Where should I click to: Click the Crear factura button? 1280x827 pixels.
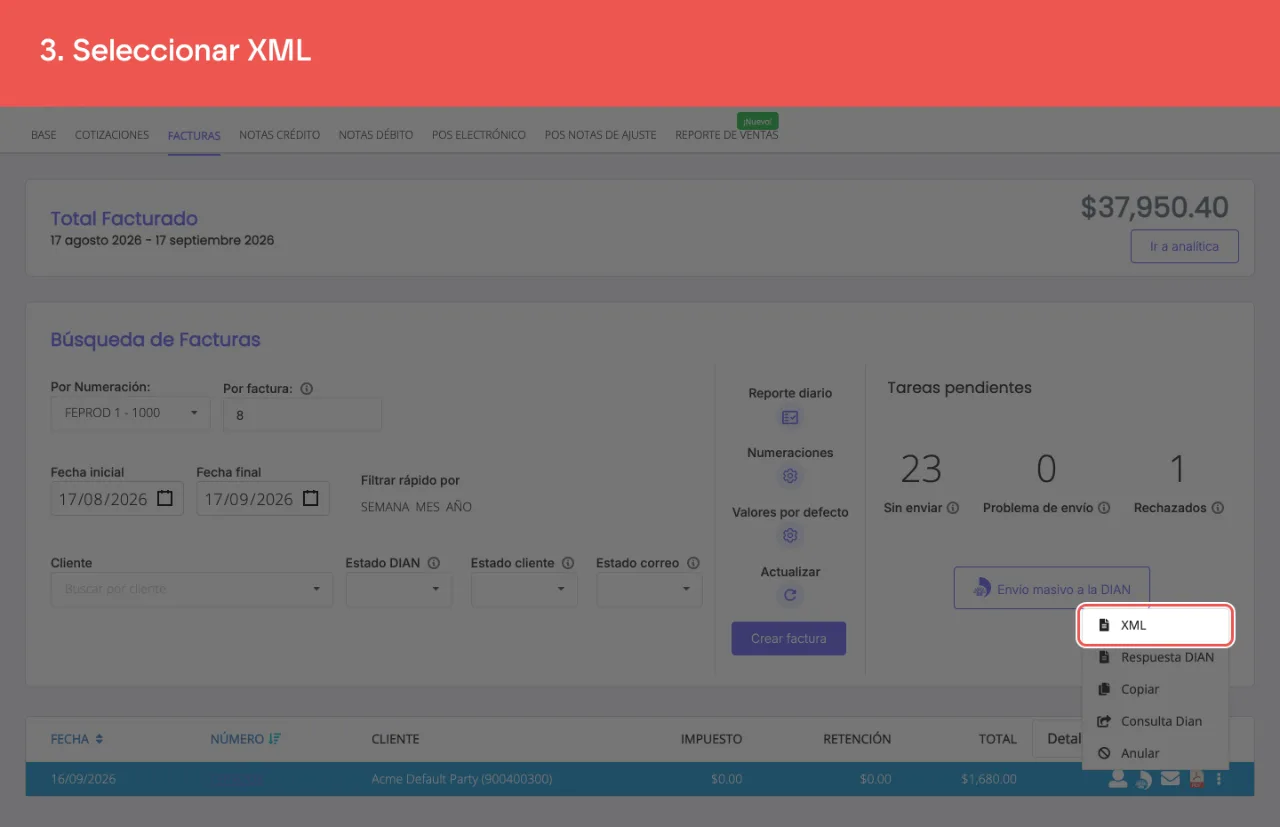coord(789,638)
